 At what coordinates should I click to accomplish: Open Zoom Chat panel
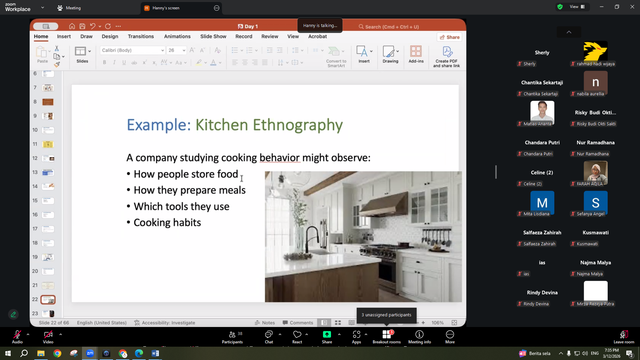coord(269,337)
